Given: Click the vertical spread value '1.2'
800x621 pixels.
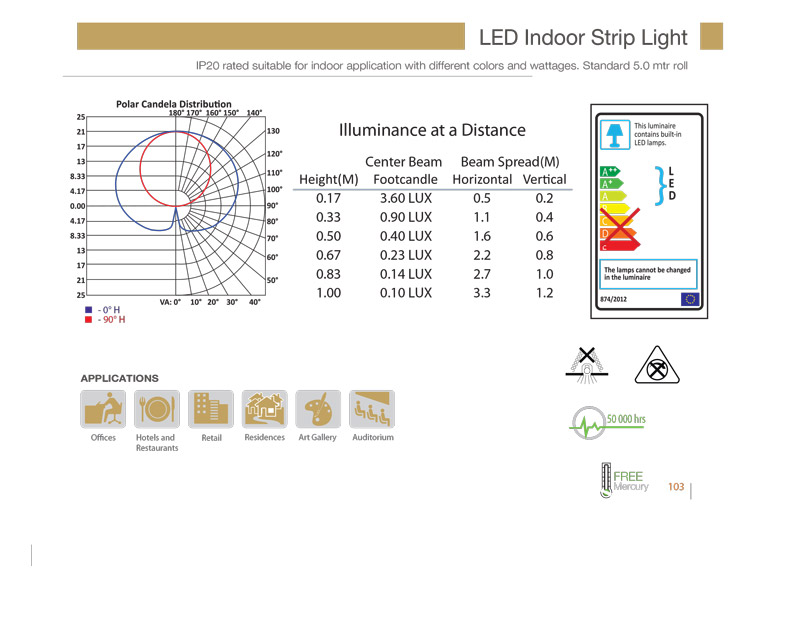Looking at the screenshot, I should pyautogui.click(x=544, y=293).
